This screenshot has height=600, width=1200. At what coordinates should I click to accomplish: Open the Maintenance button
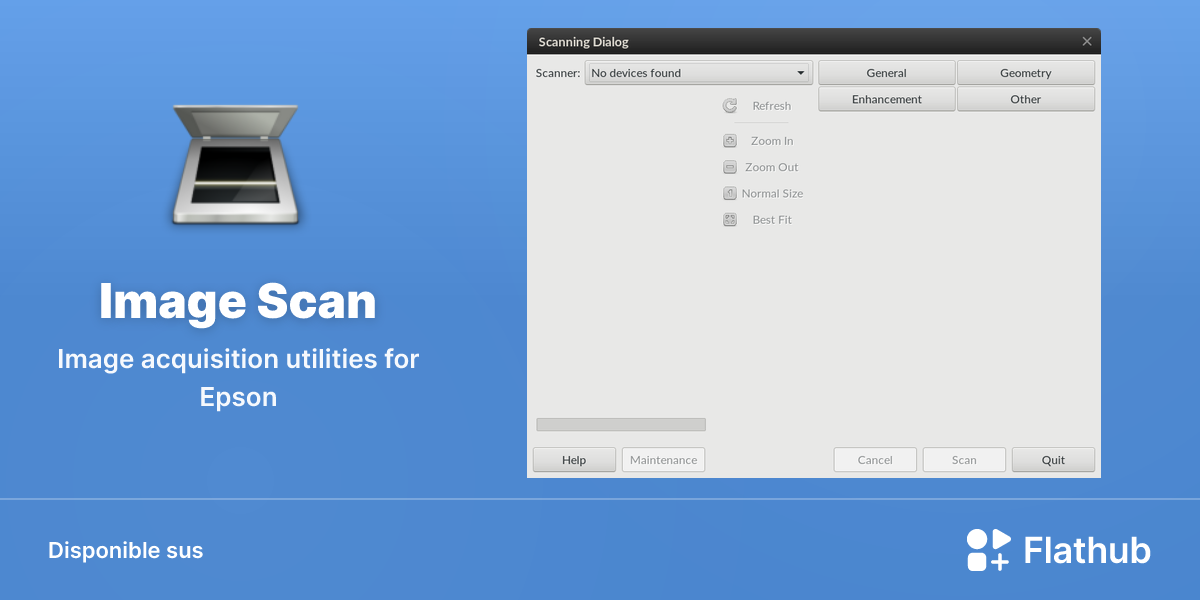coord(664,460)
